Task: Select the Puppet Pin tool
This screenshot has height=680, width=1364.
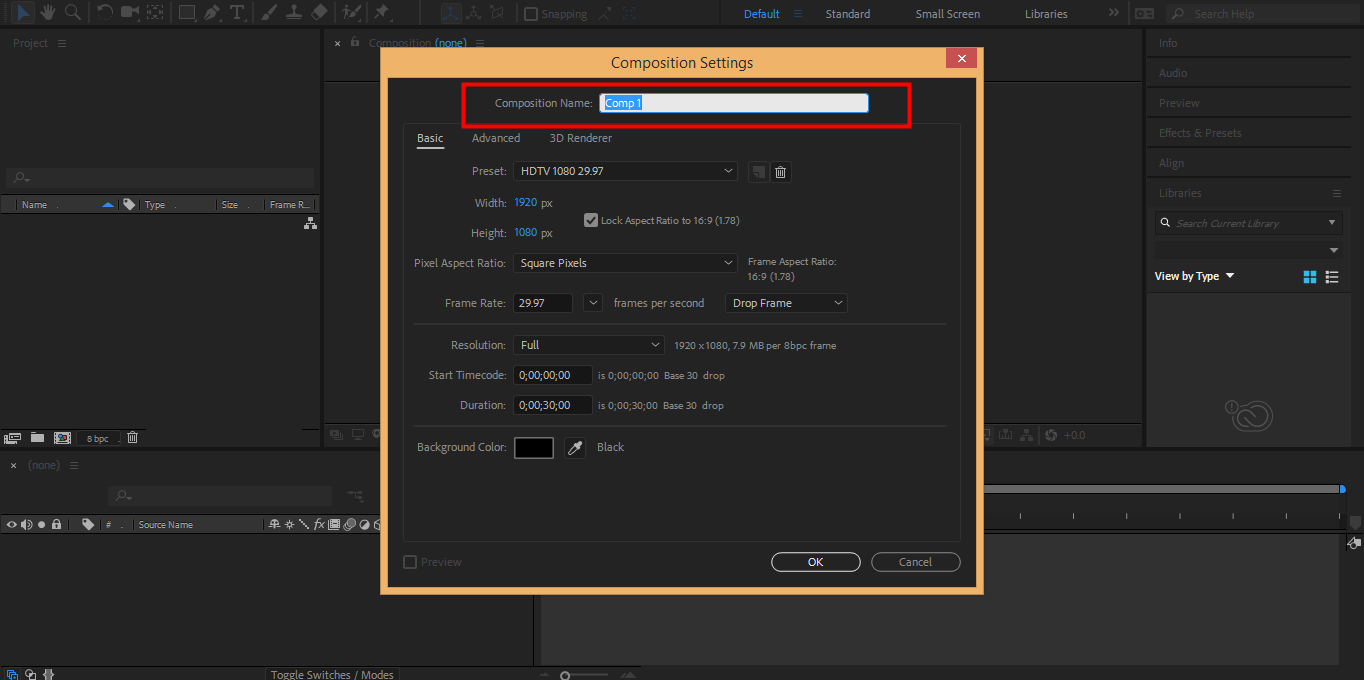Action: (382, 13)
